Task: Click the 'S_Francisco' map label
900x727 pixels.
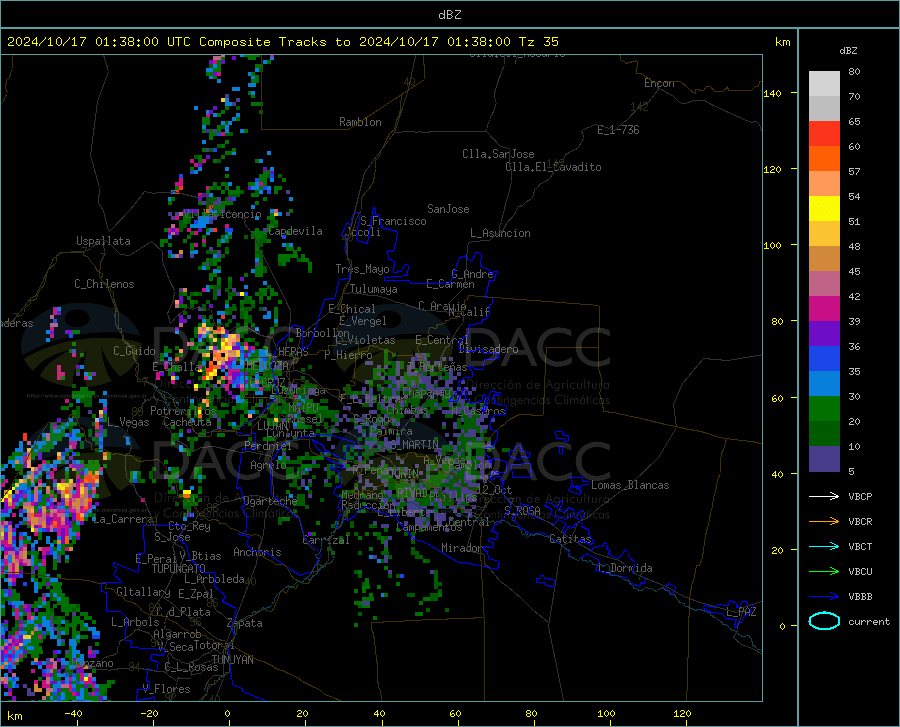Action: 393,221
